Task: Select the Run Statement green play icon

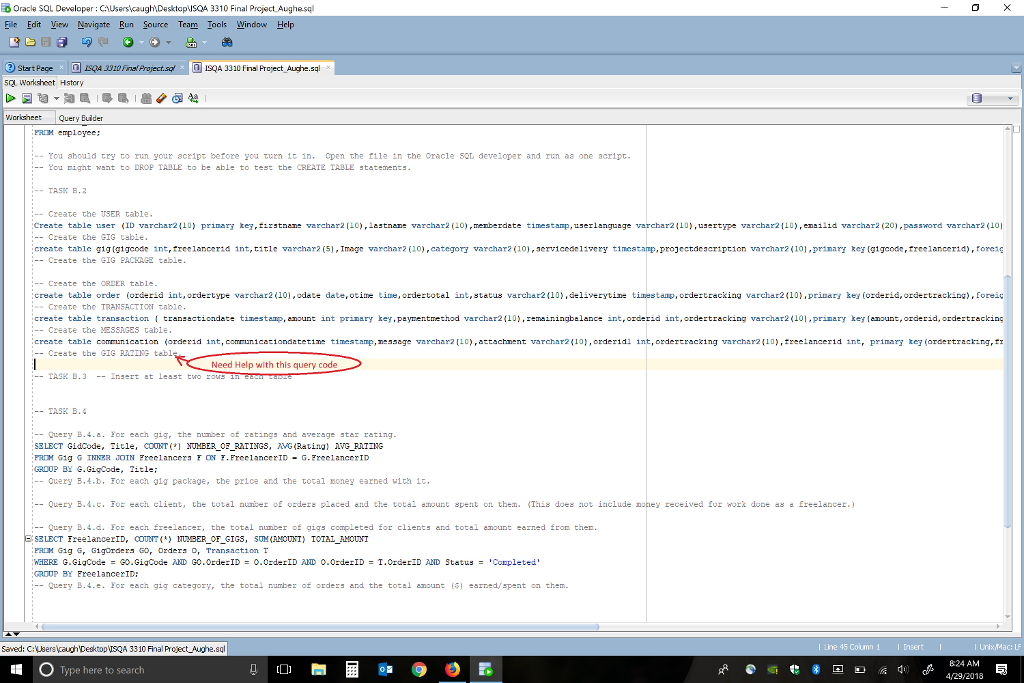Action: (x=10, y=97)
